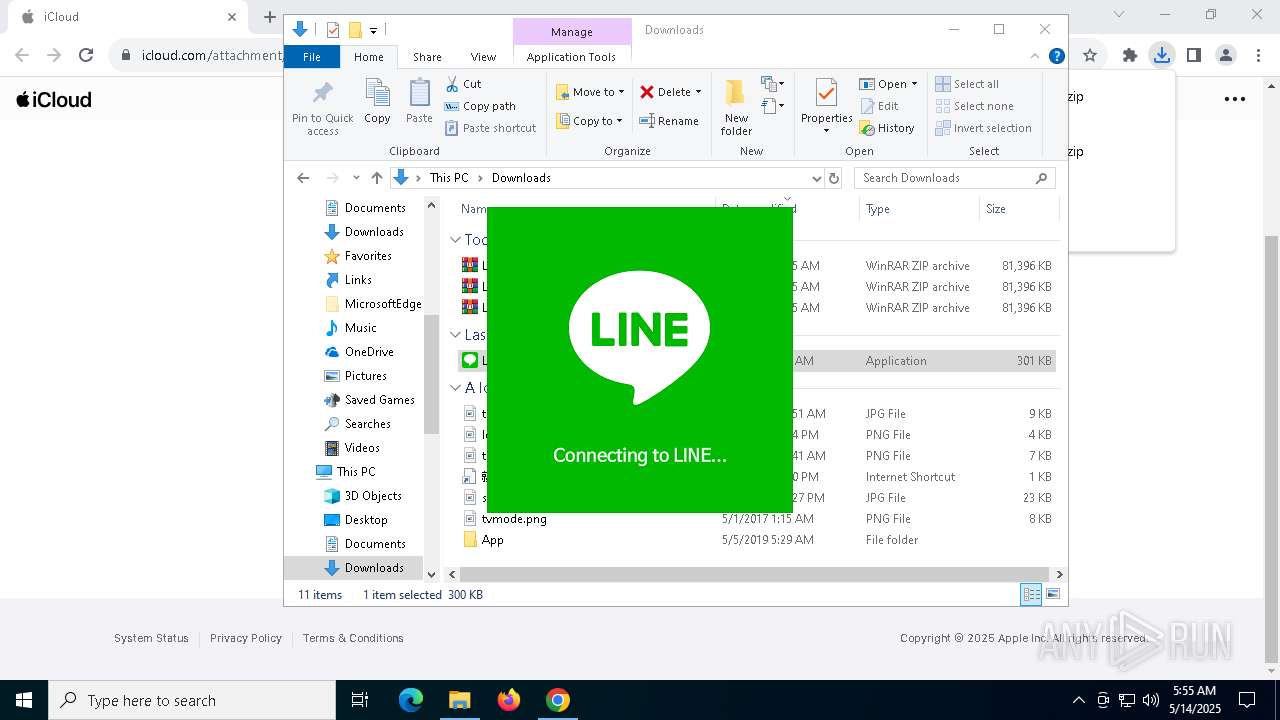
Task: Switch to Large icons view in status bar
Action: 1052,594
